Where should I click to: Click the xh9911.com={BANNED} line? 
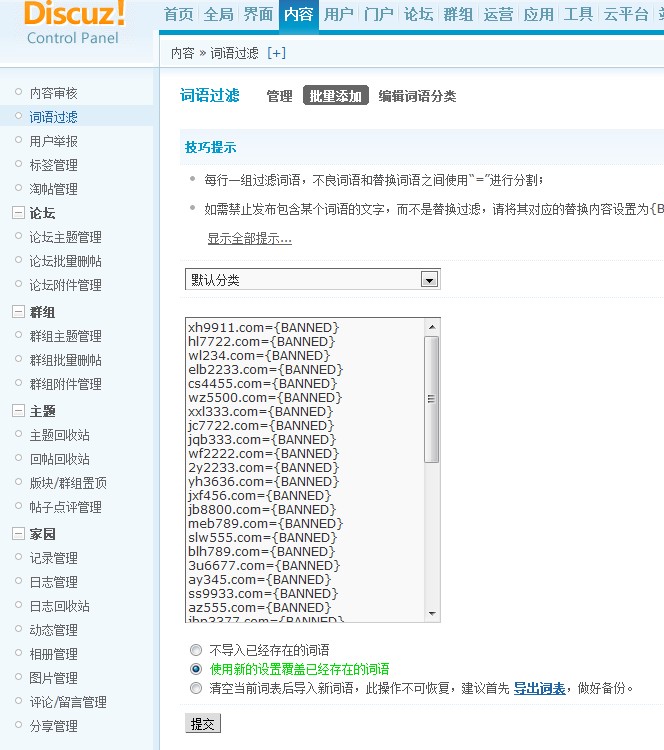(x=264, y=327)
